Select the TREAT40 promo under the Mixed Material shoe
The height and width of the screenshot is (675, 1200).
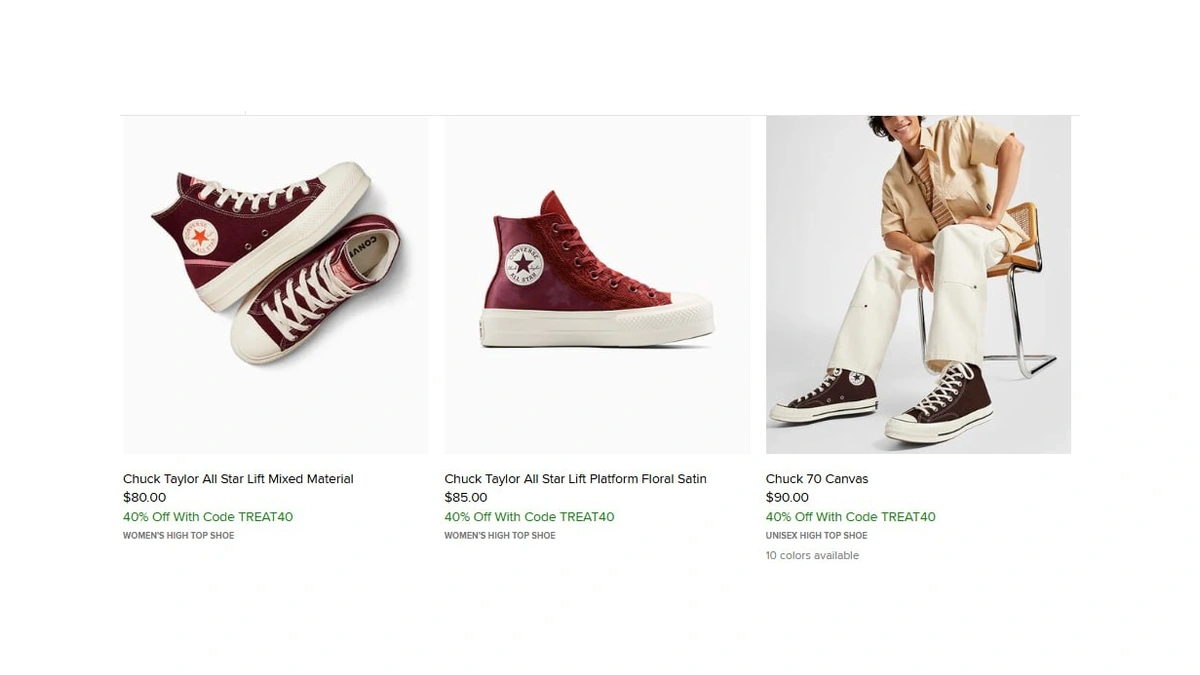coord(208,517)
